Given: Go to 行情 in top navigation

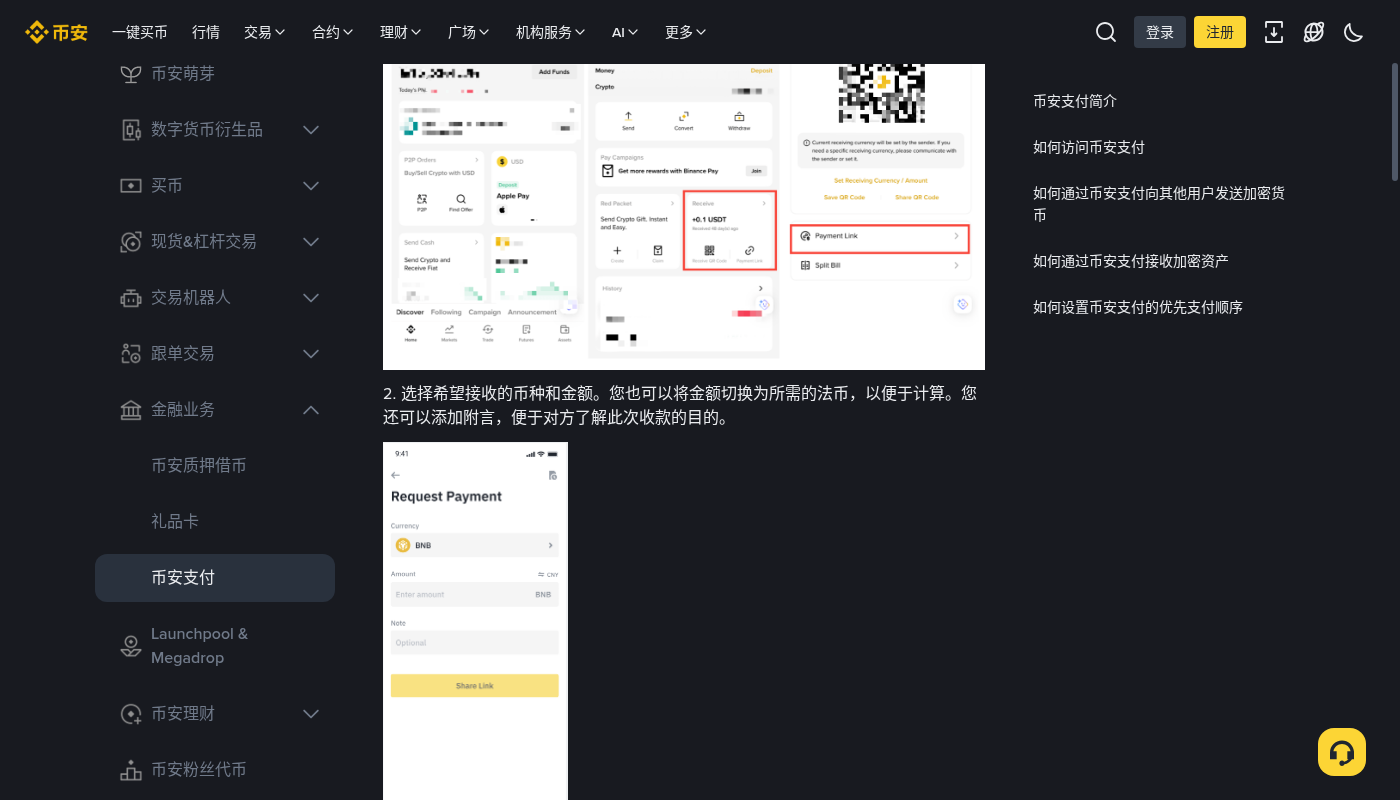Looking at the screenshot, I should click(x=206, y=32).
